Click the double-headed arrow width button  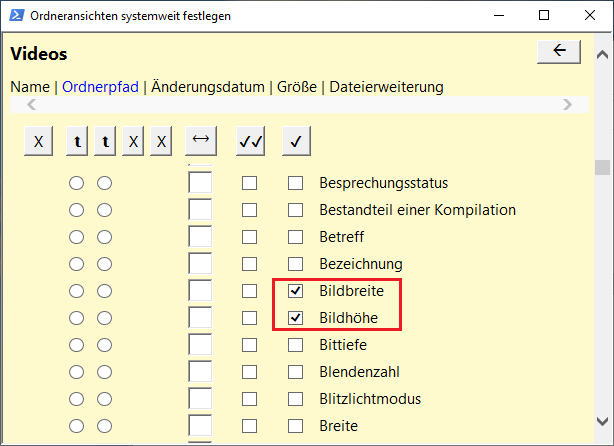201,142
